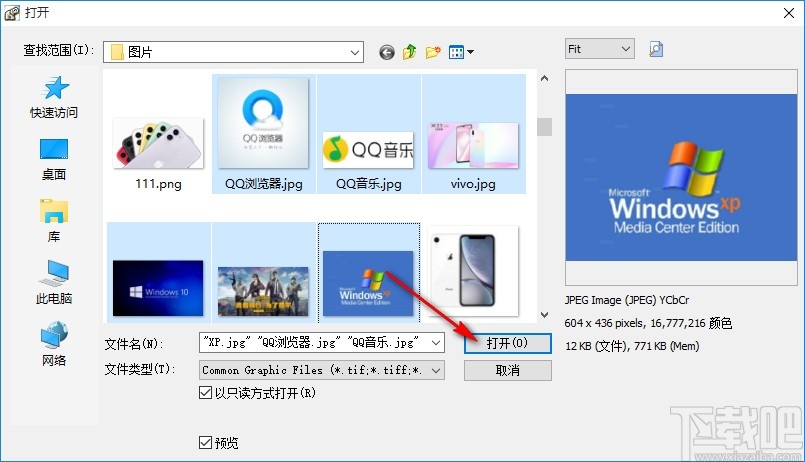Open the view menu icon

click(x=461, y=52)
